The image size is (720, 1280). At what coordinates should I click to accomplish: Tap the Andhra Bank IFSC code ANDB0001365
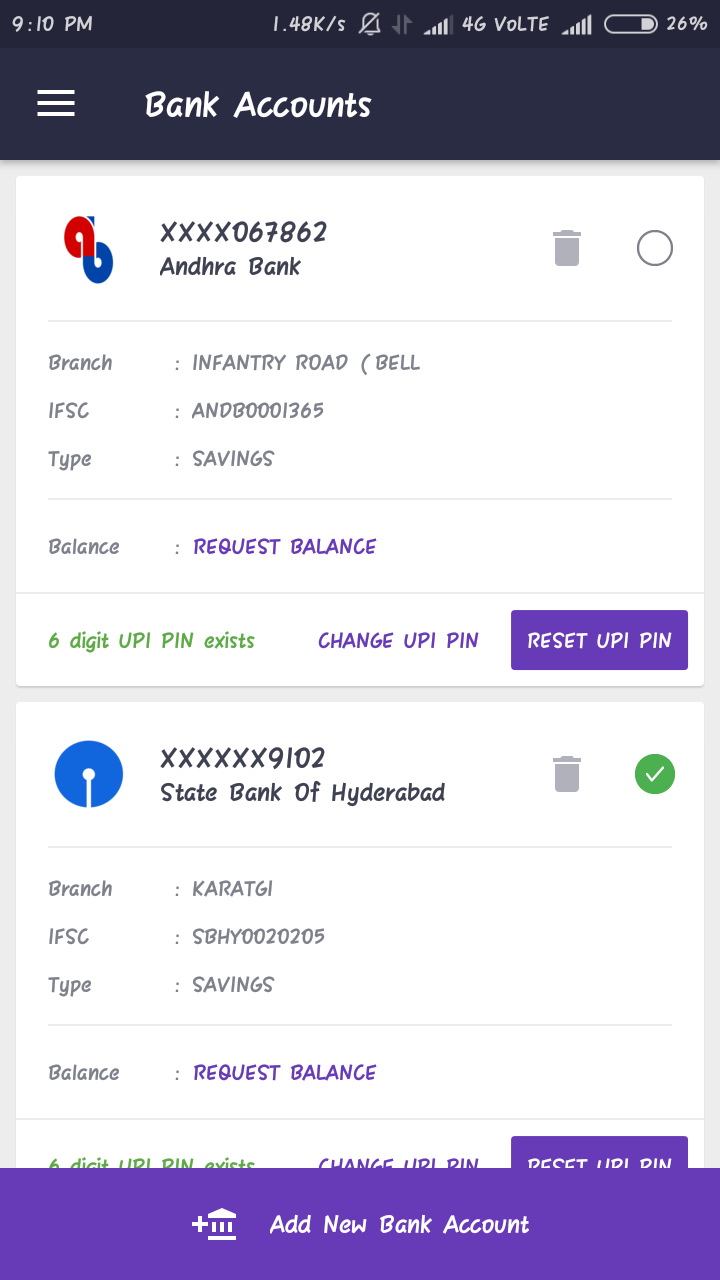(258, 411)
